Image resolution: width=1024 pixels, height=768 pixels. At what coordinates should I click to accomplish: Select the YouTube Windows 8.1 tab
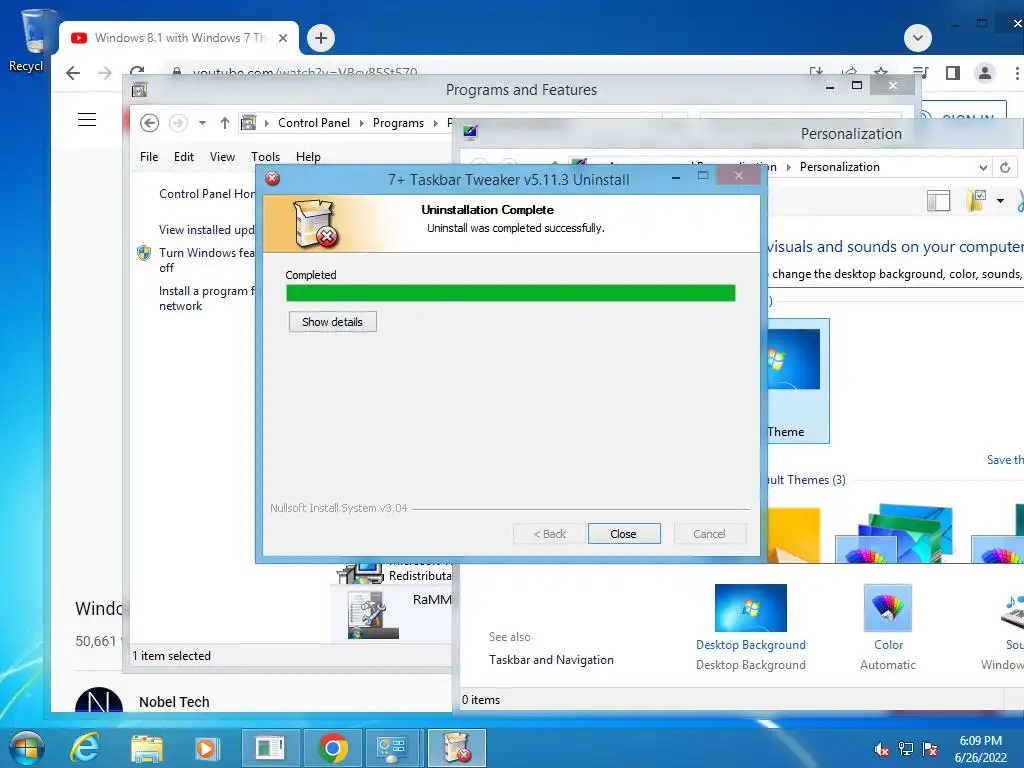click(180, 38)
